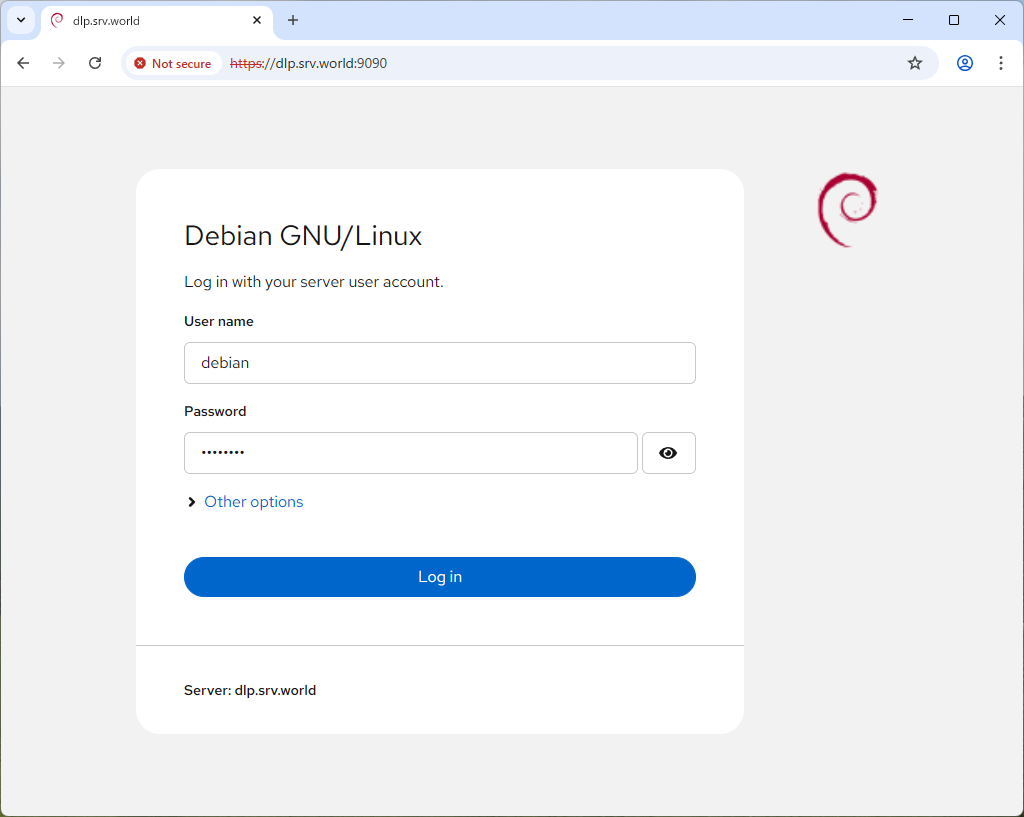1024x817 pixels.
Task: Close the dlp.srv.world tab
Action: coord(257,20)
